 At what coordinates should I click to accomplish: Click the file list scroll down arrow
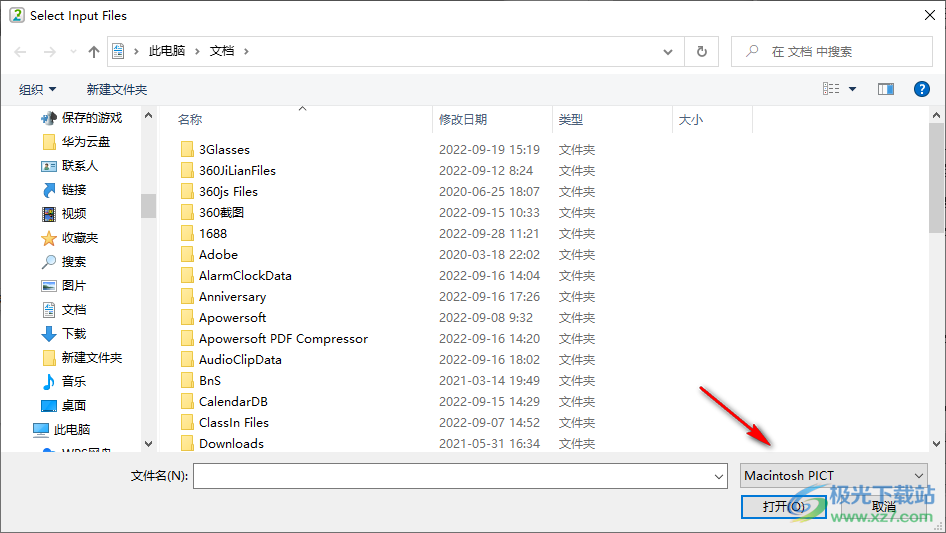(936, 444)
